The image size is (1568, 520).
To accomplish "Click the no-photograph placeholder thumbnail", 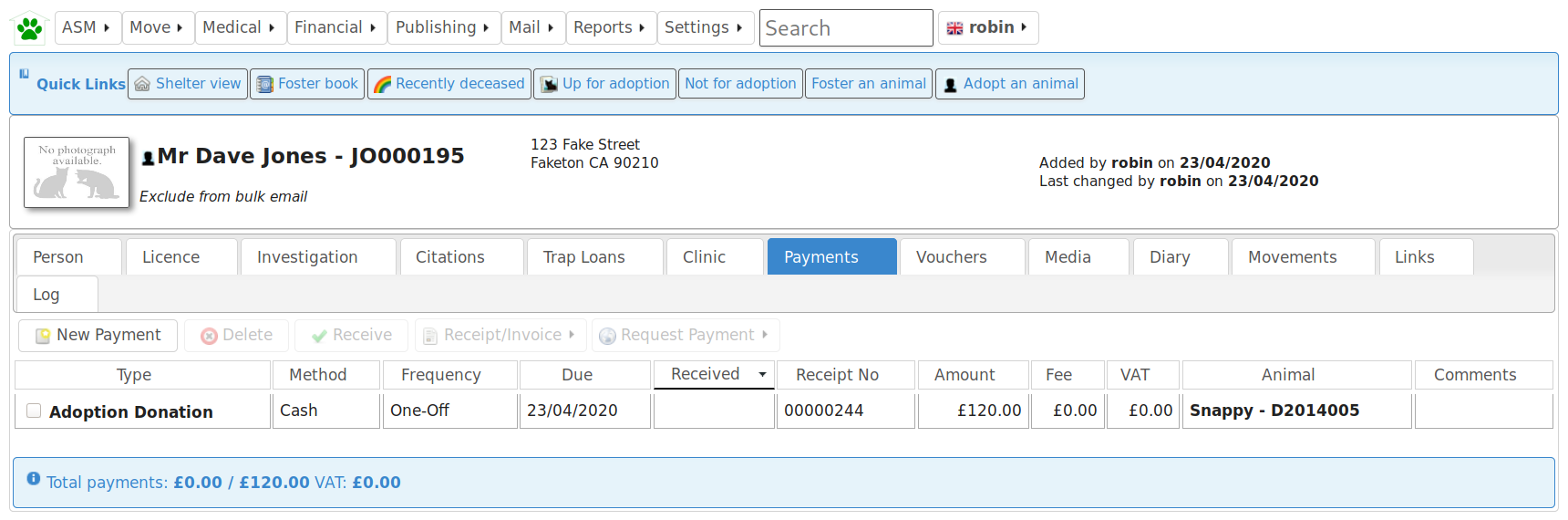I will (x=77, y=172).
